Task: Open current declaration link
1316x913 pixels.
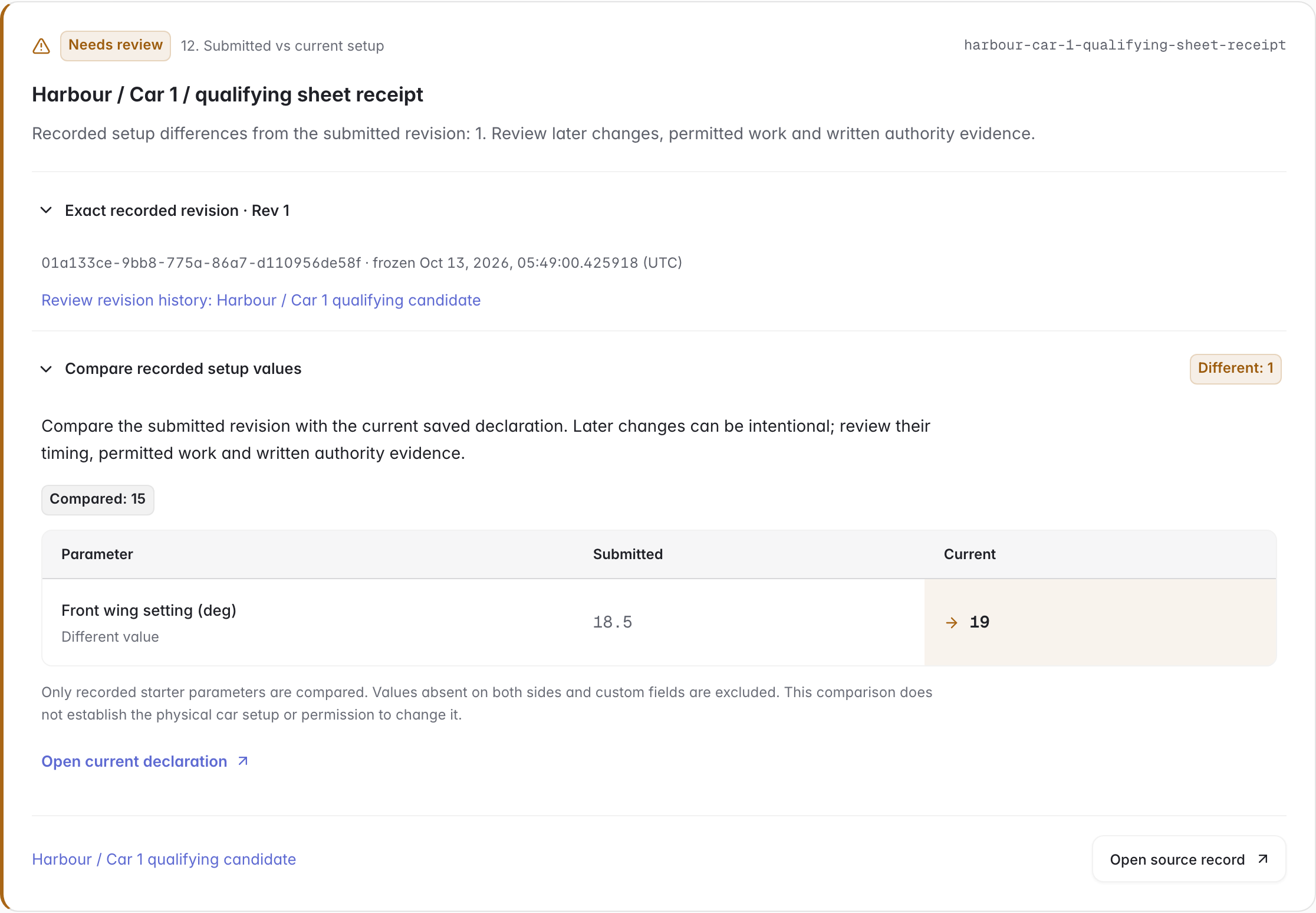Action: tap(145, 761)
